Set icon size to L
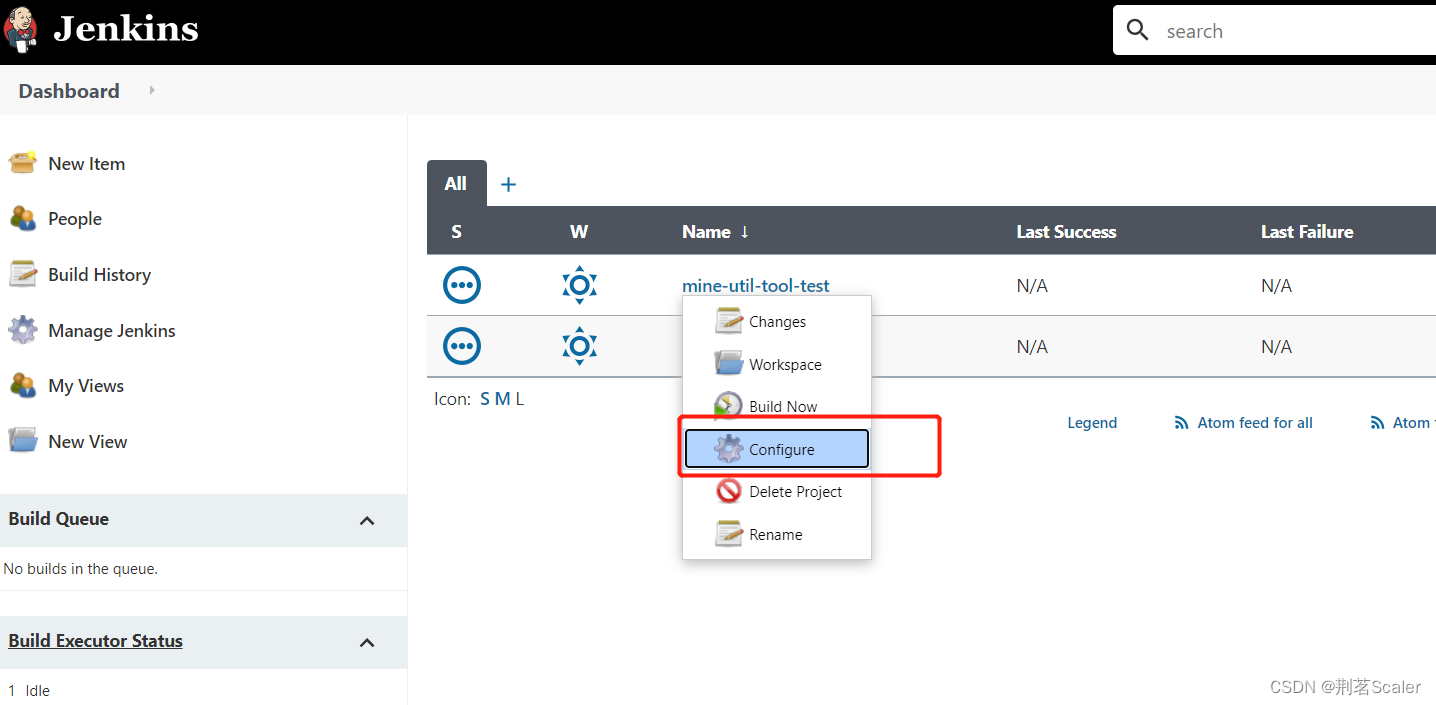The width and height of the screenshot is (1436, 705). coord(520,399)
